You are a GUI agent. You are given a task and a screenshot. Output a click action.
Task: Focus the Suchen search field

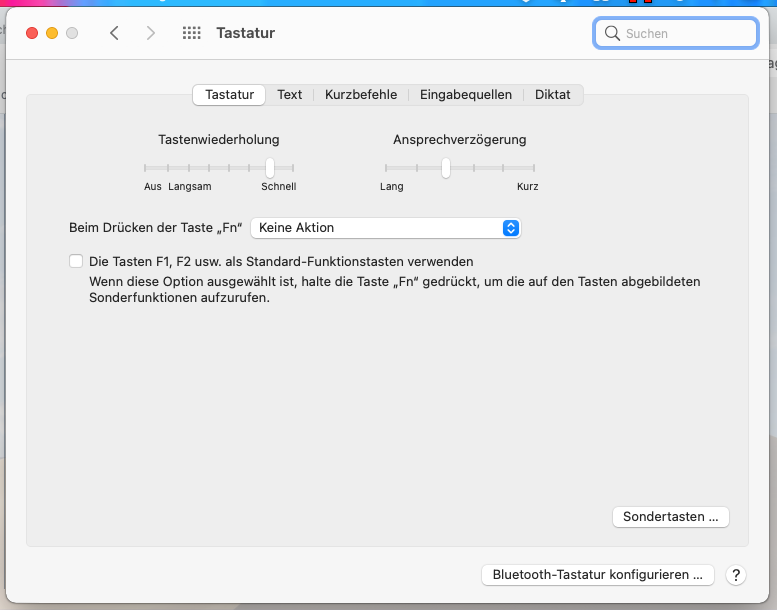coord(676,33)
